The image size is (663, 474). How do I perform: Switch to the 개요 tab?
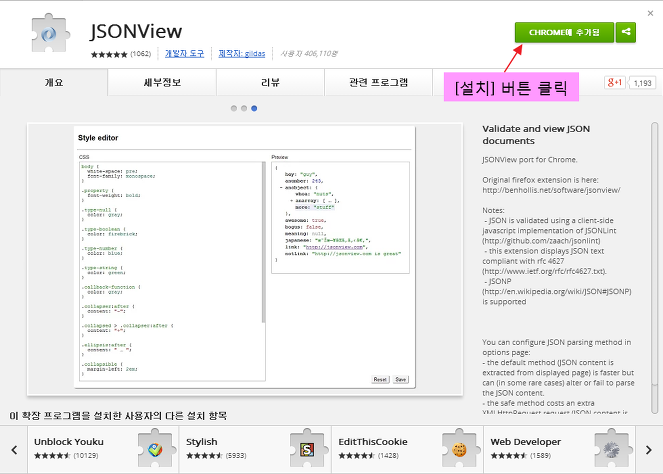coord(54,82)
